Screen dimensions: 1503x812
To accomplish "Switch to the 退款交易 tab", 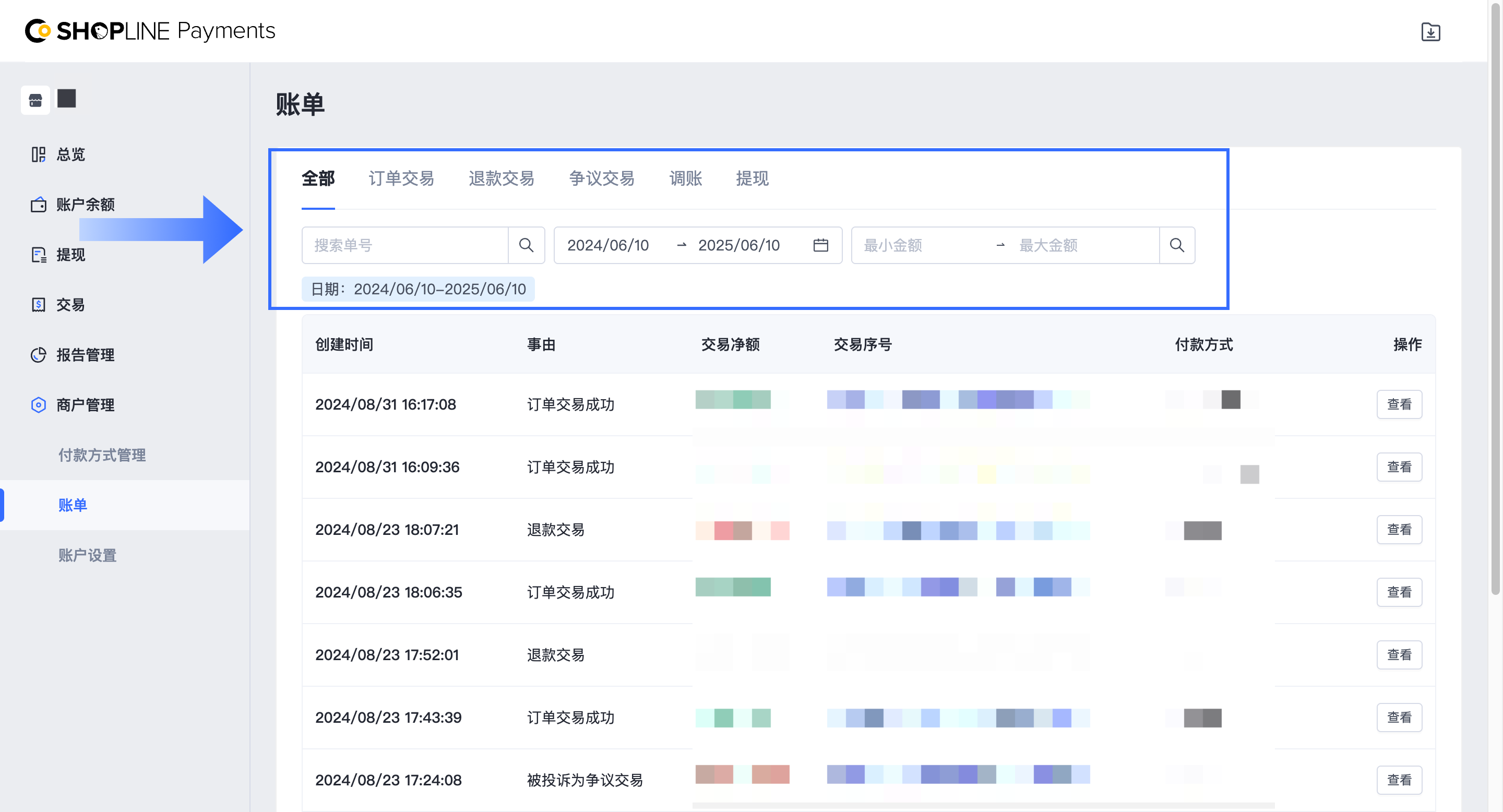I will (x=502, y=178).
